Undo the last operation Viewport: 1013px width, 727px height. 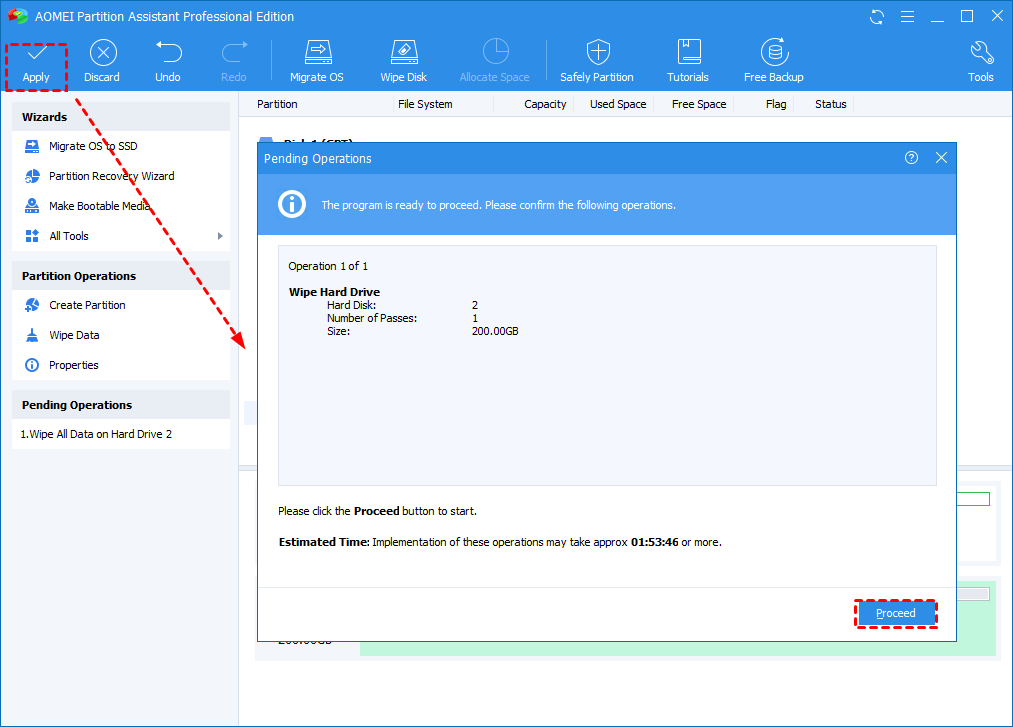pos(169,52)
